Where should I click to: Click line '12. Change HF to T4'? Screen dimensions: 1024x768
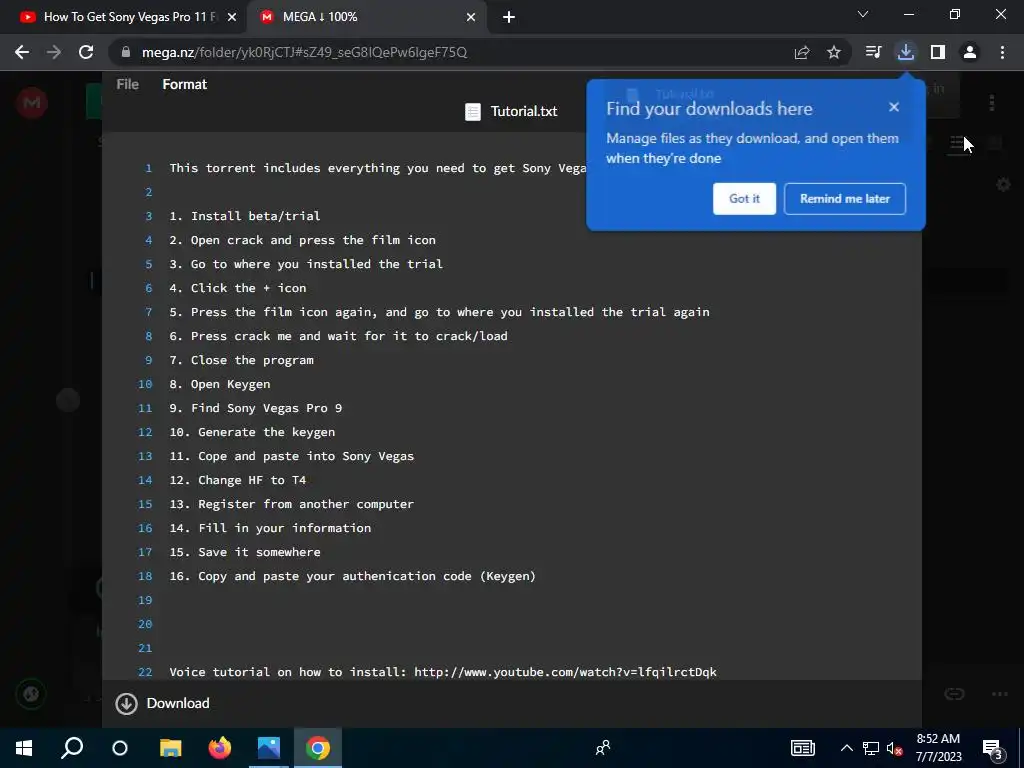pos(238,480)
